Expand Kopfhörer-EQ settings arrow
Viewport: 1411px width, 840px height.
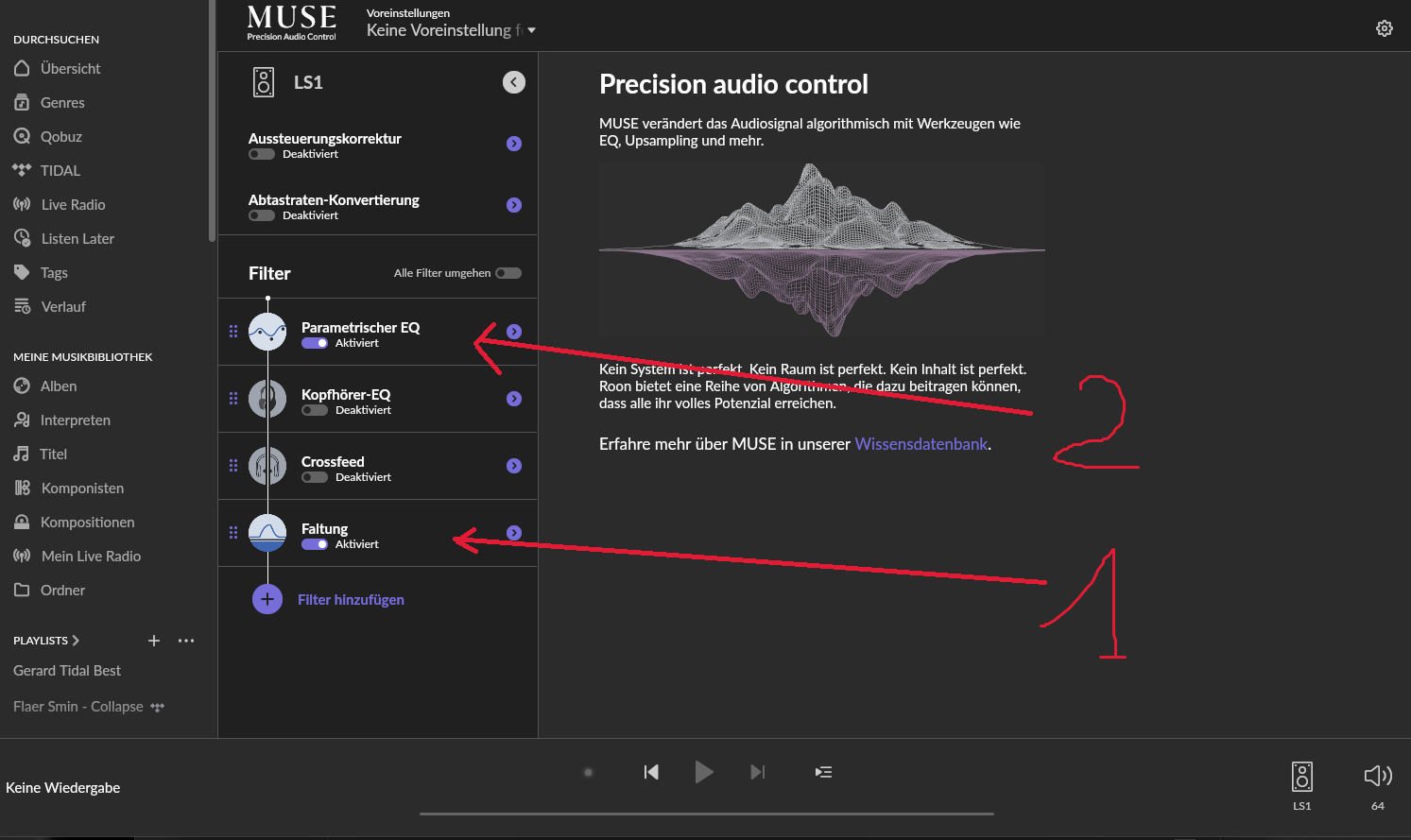coord(514,399)
